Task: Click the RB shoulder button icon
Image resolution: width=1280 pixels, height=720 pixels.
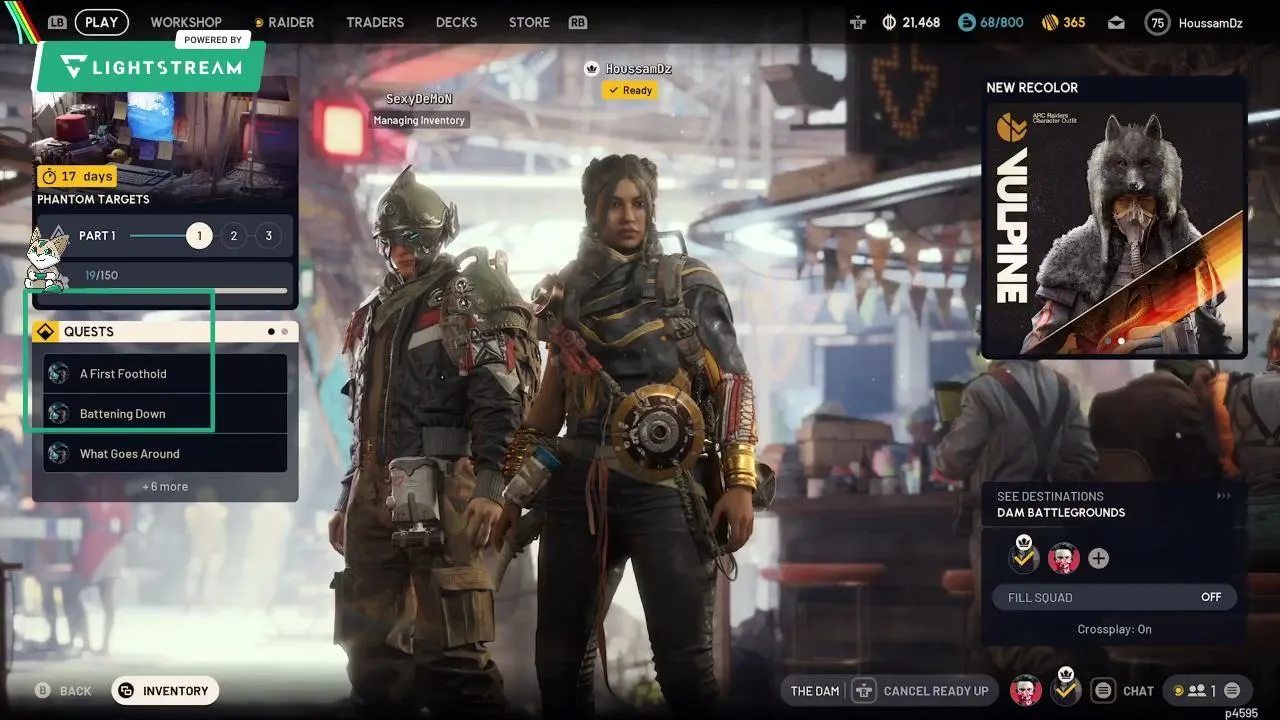Action: point(577,22)
